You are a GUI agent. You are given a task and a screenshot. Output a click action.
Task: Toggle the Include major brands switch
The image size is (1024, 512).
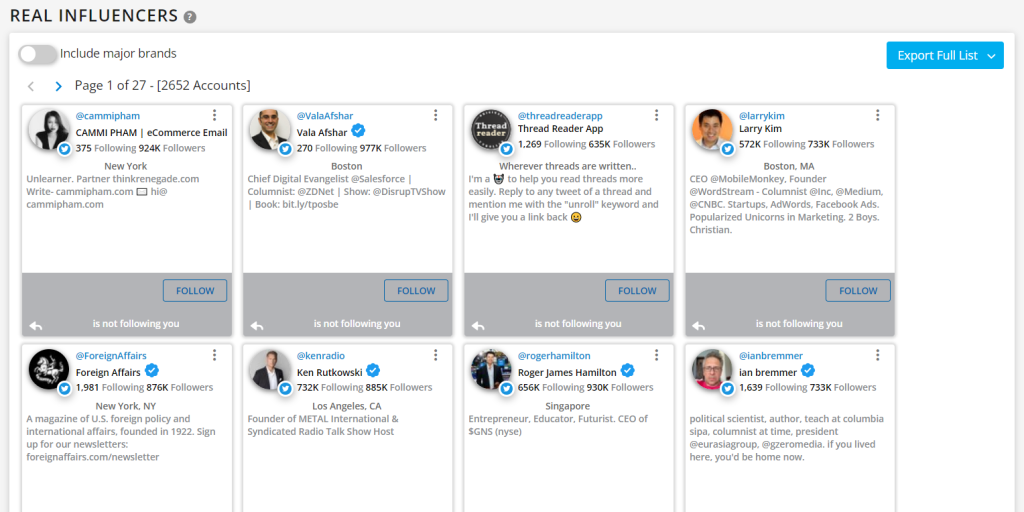point(38,54)
